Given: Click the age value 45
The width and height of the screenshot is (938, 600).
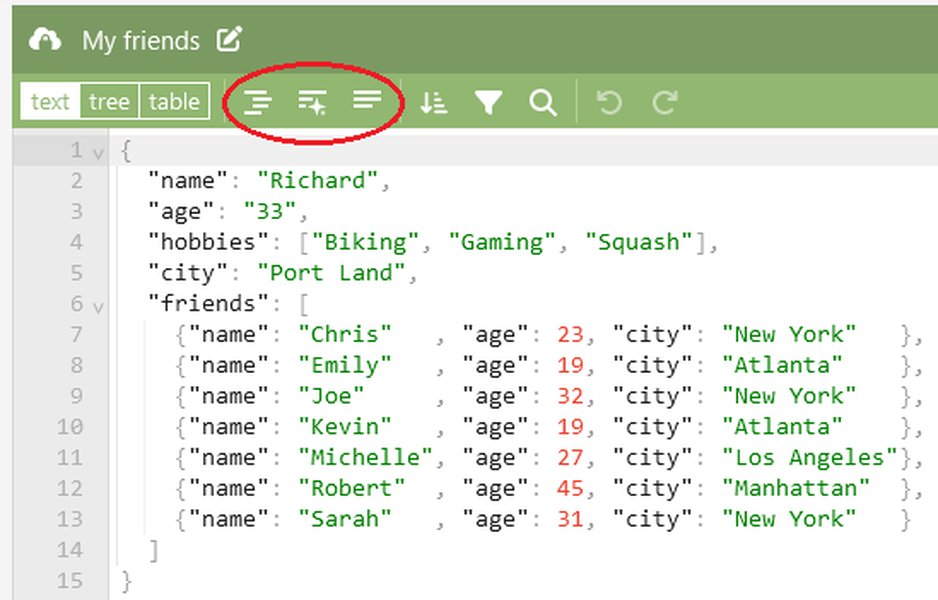Looking at the screenshot, I should coord(570,488).
